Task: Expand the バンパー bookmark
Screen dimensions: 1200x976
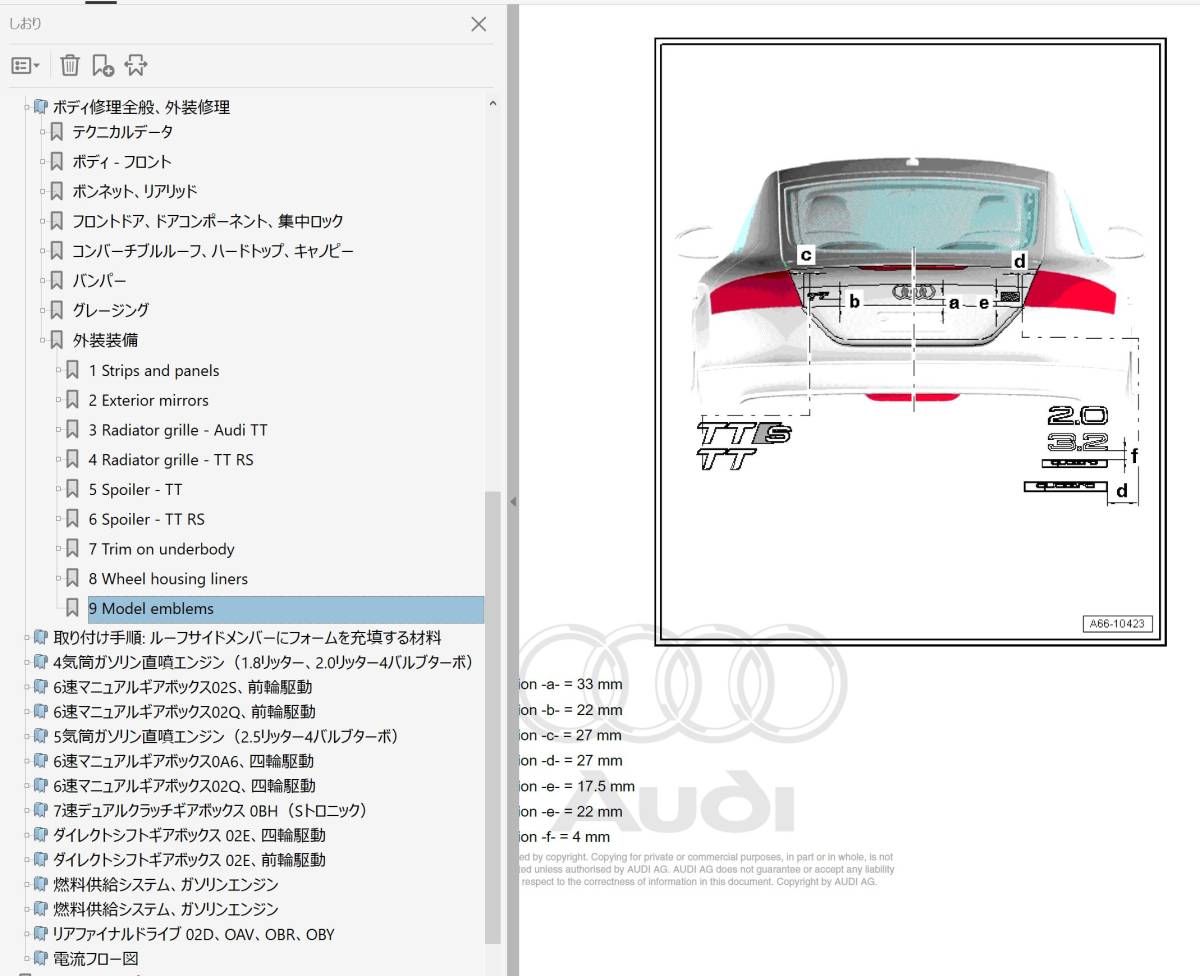Action: point(43,281)
